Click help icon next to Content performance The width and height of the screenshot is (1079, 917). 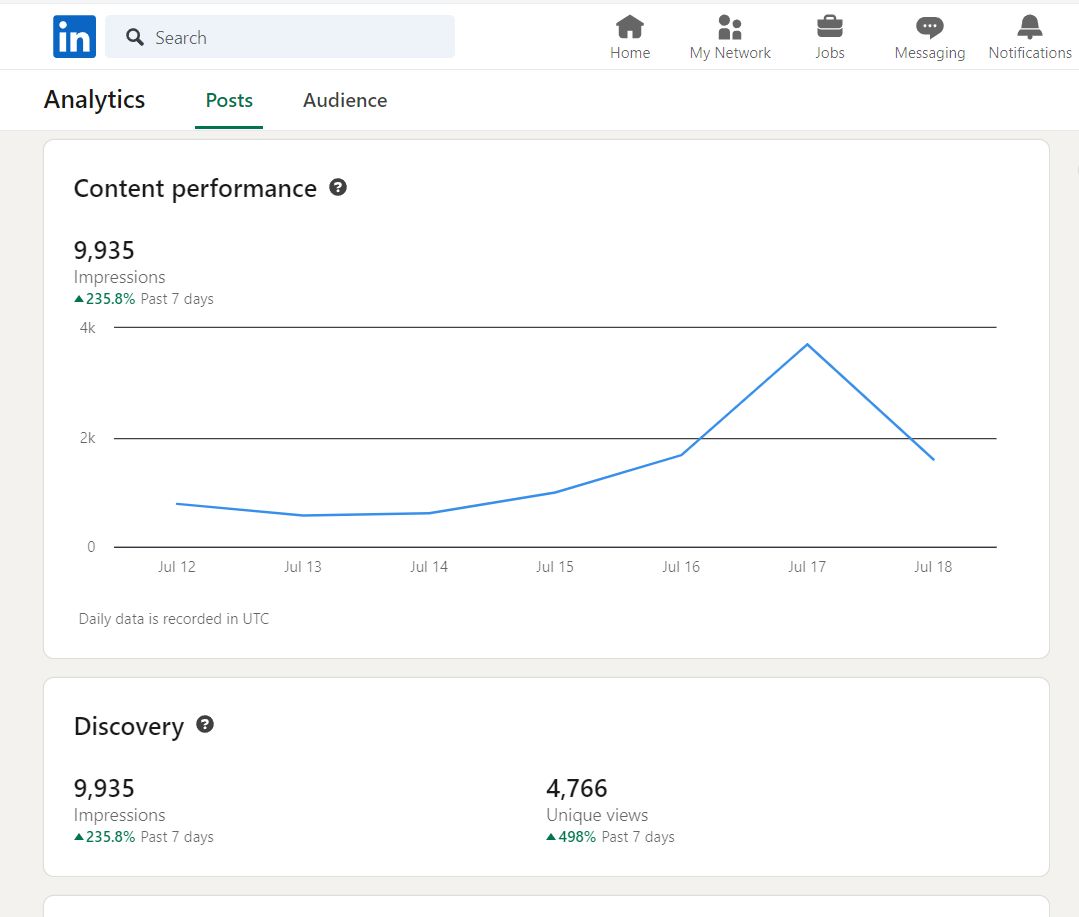pyautogui.click(x=338, y=187)
